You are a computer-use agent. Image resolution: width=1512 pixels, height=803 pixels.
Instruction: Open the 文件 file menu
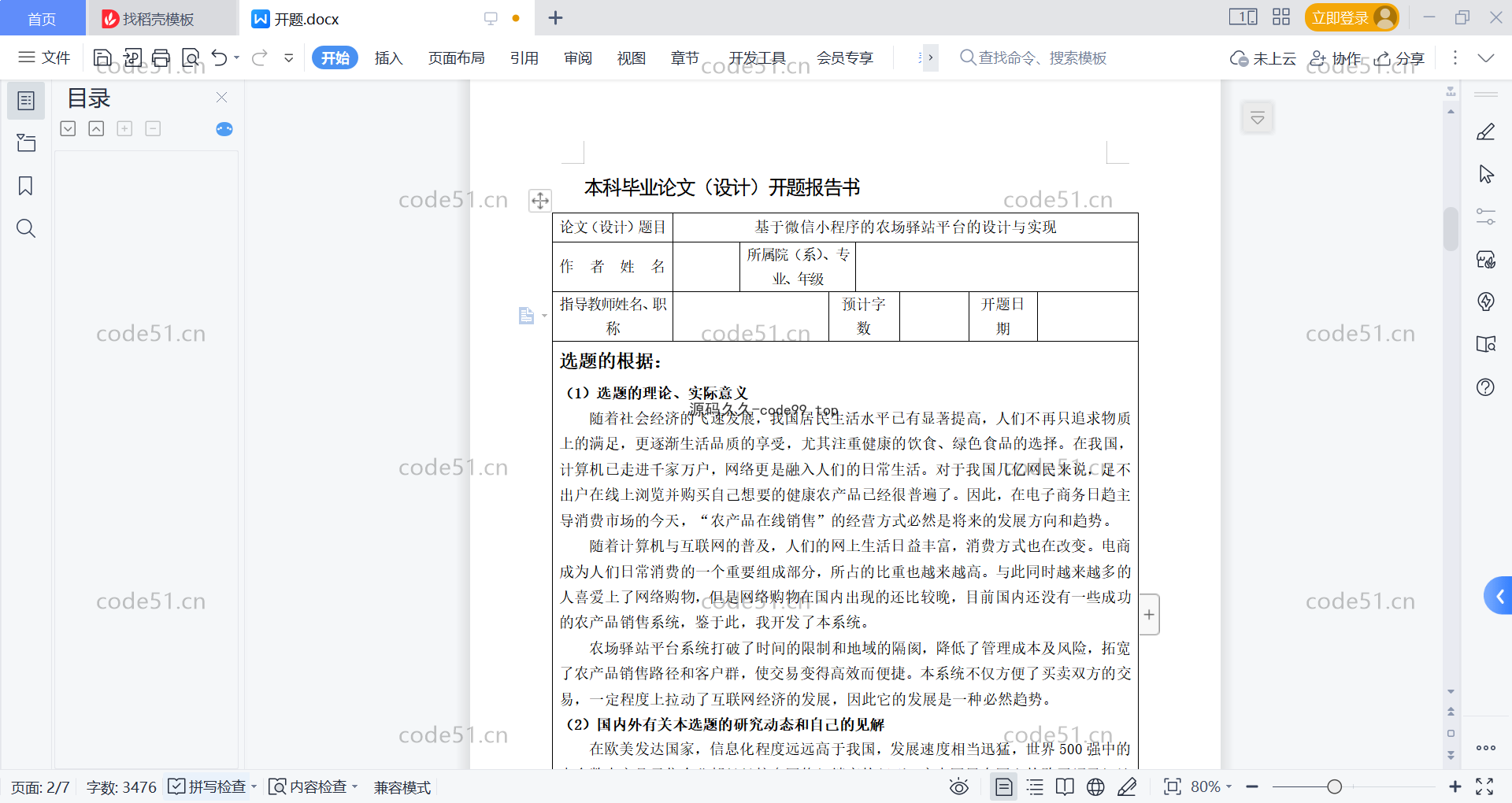44,57
